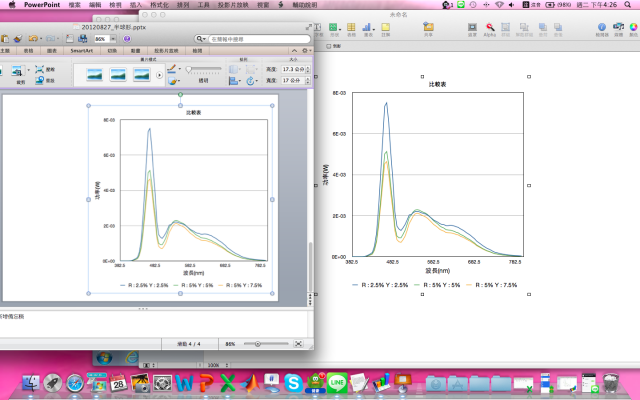This screenshot has height=400, width=640.
Task: Click the picture width stepper arrows
Action: tap(308, 80)
